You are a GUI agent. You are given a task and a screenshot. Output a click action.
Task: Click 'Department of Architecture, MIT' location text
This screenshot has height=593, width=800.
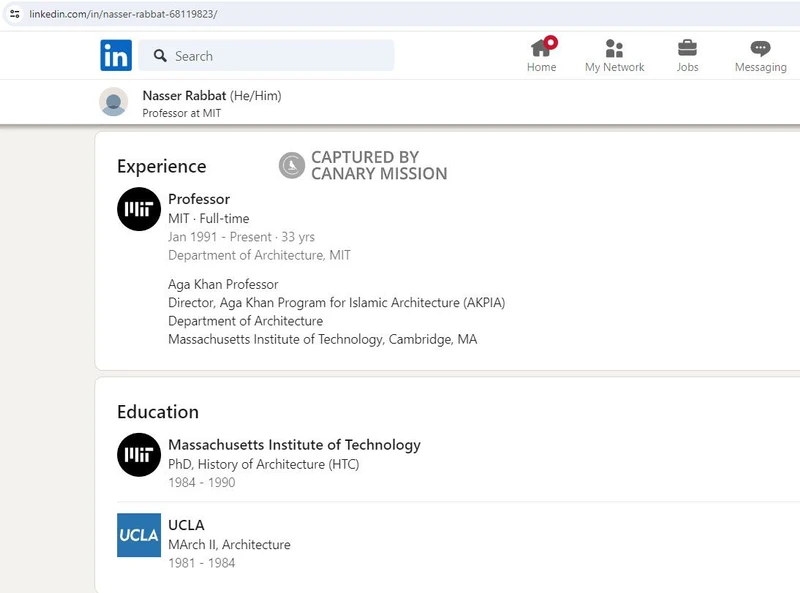tap(259, 255)
